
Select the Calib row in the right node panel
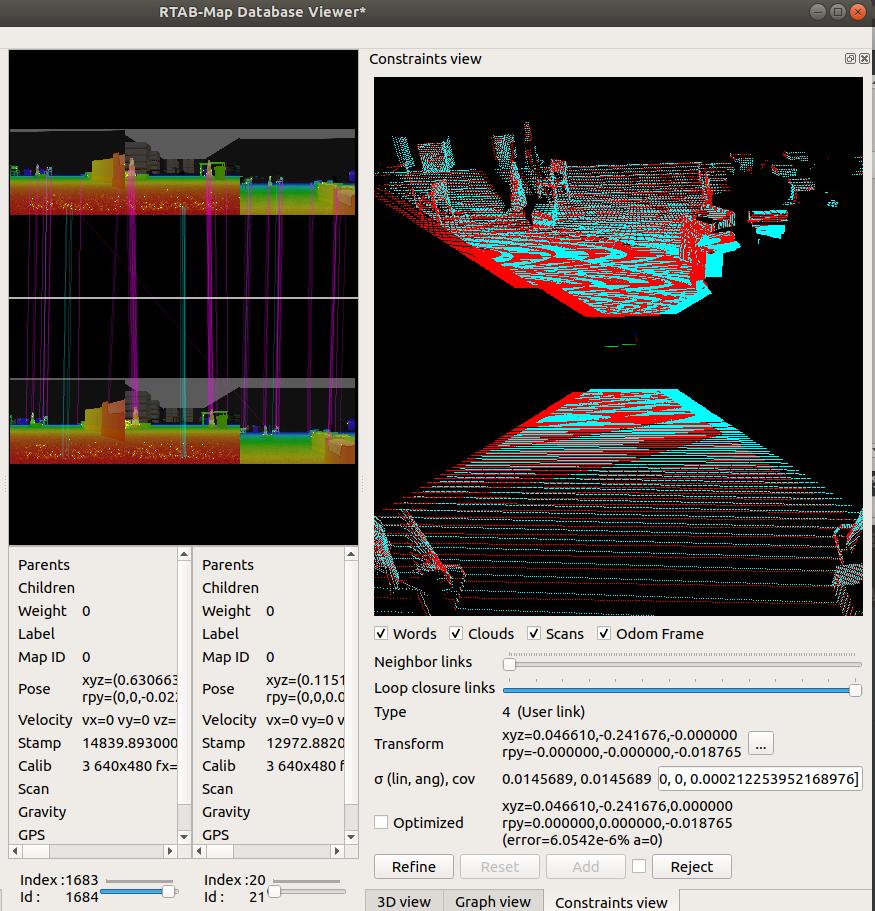point(219,766)
